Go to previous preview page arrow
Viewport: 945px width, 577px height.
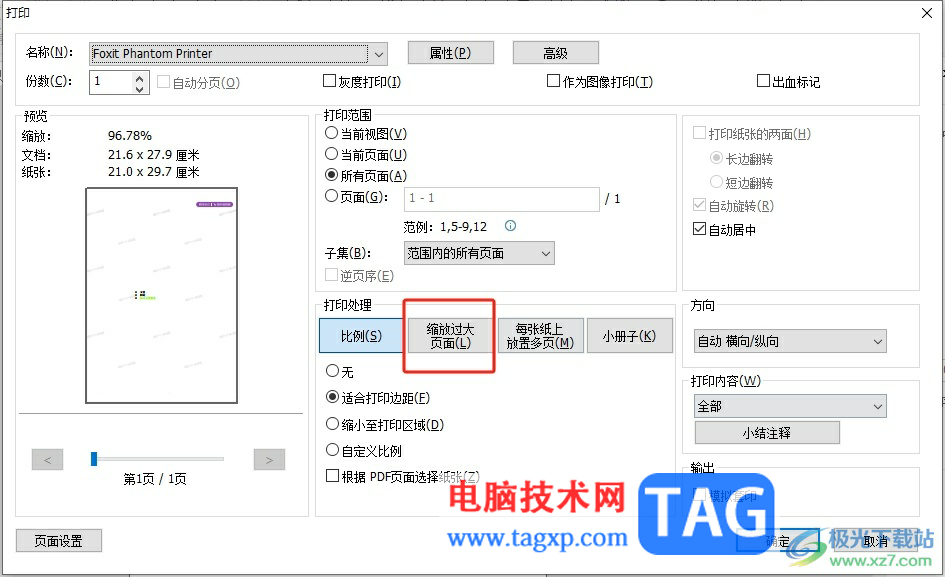[x=48, y=460]
